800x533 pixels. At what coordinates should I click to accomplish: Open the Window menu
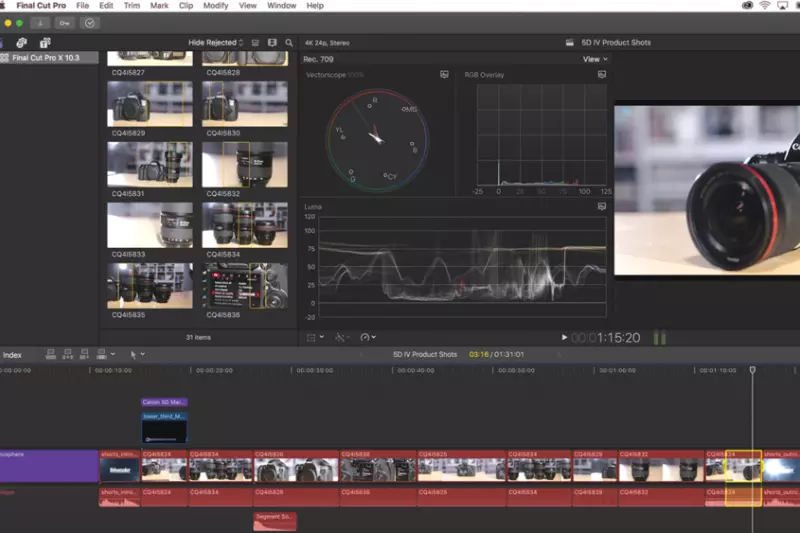click(282, 6)
